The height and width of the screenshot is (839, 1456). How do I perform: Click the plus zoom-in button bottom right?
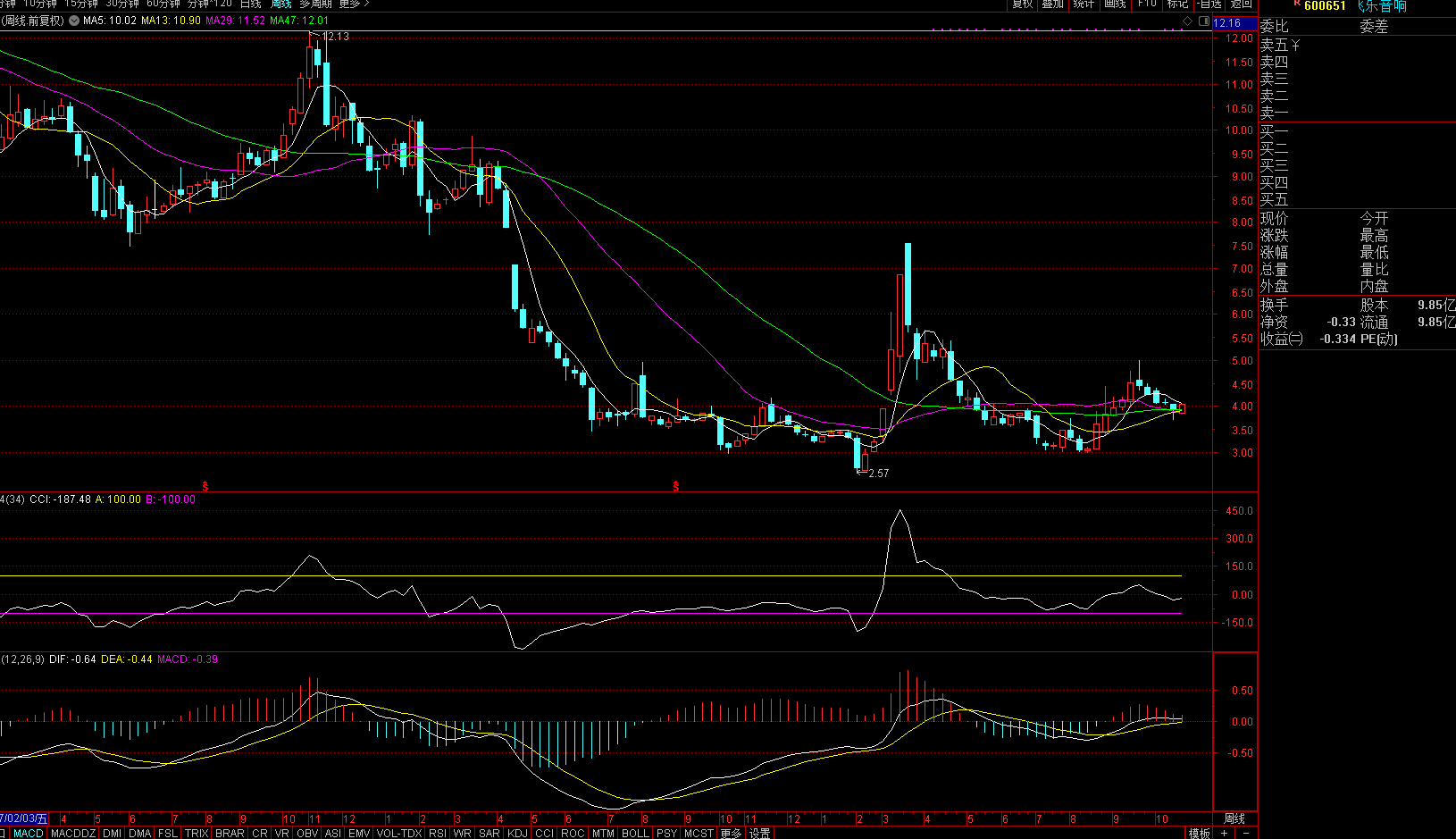pyautogui.click(x=1225, y=833)
